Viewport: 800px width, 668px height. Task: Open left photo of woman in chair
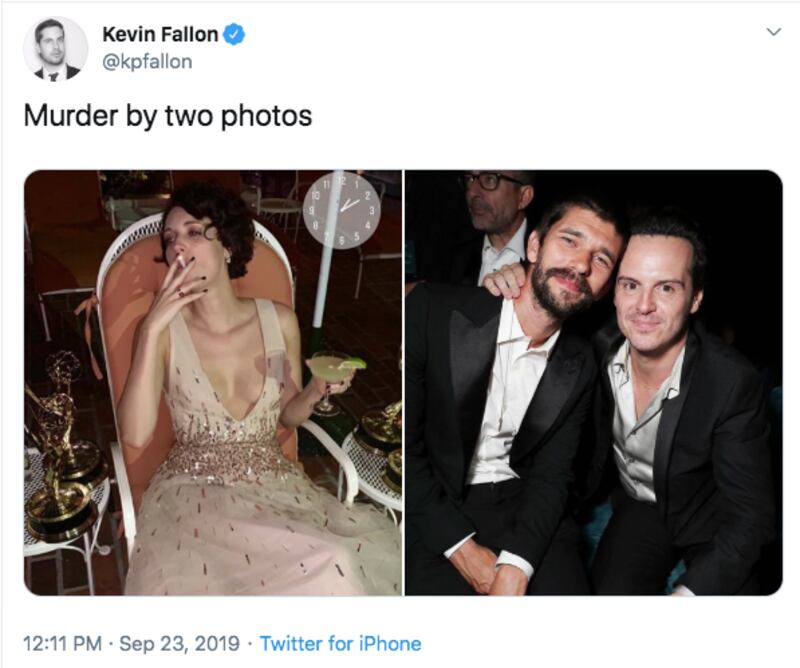click(x=212, y=382)
